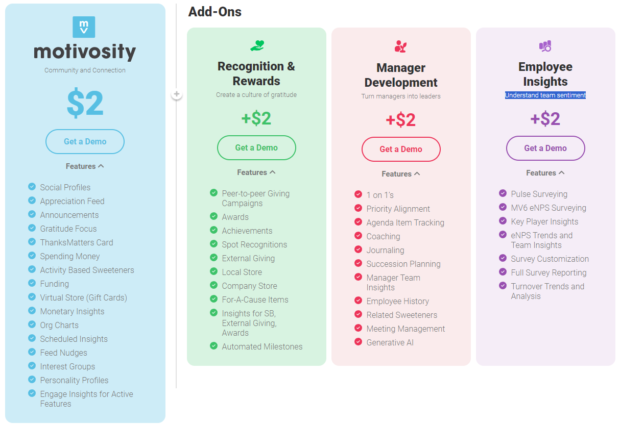Click the purple check next to Survey Customization

coord(502,258)
